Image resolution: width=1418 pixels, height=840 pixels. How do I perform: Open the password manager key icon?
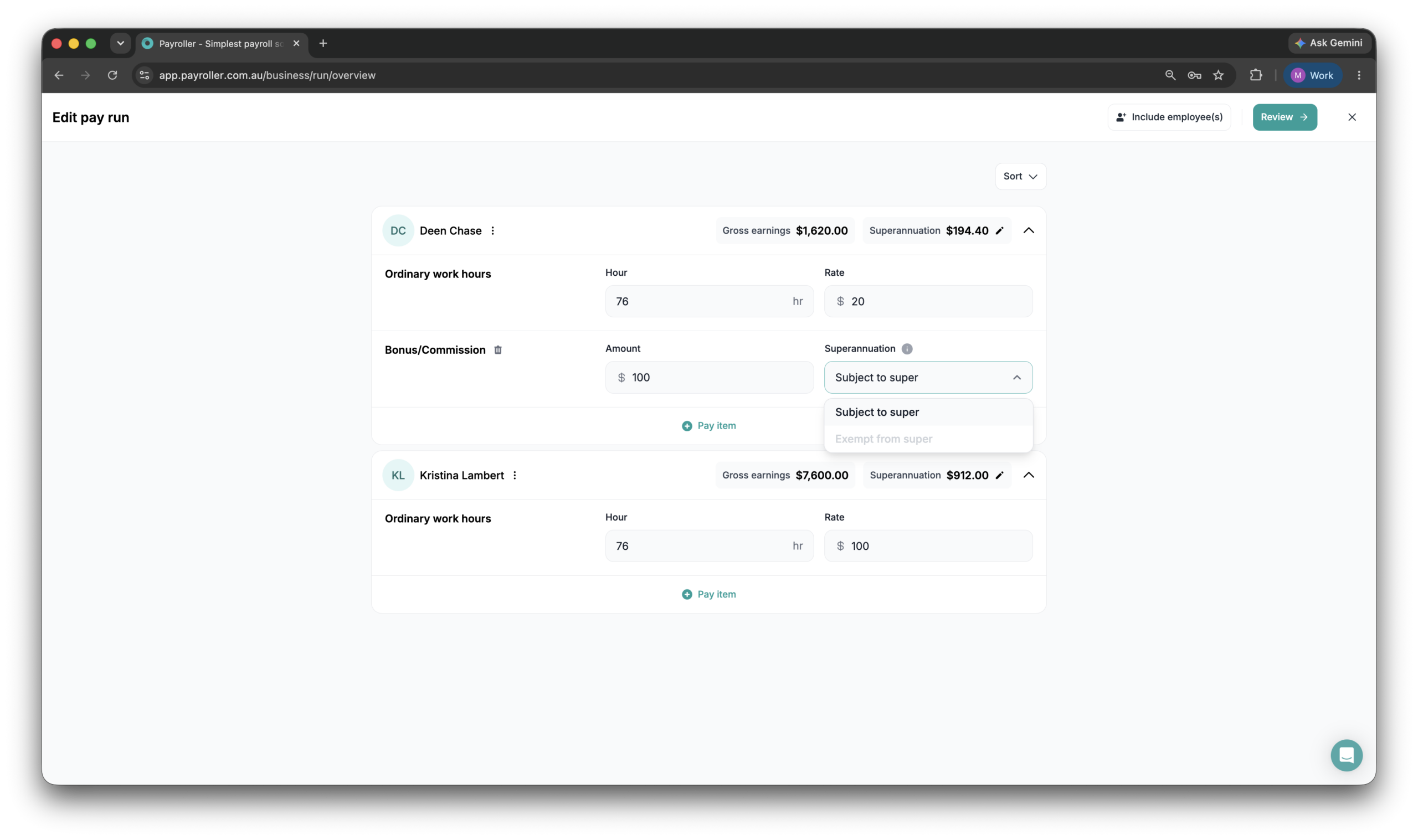tap(1194, 75)
